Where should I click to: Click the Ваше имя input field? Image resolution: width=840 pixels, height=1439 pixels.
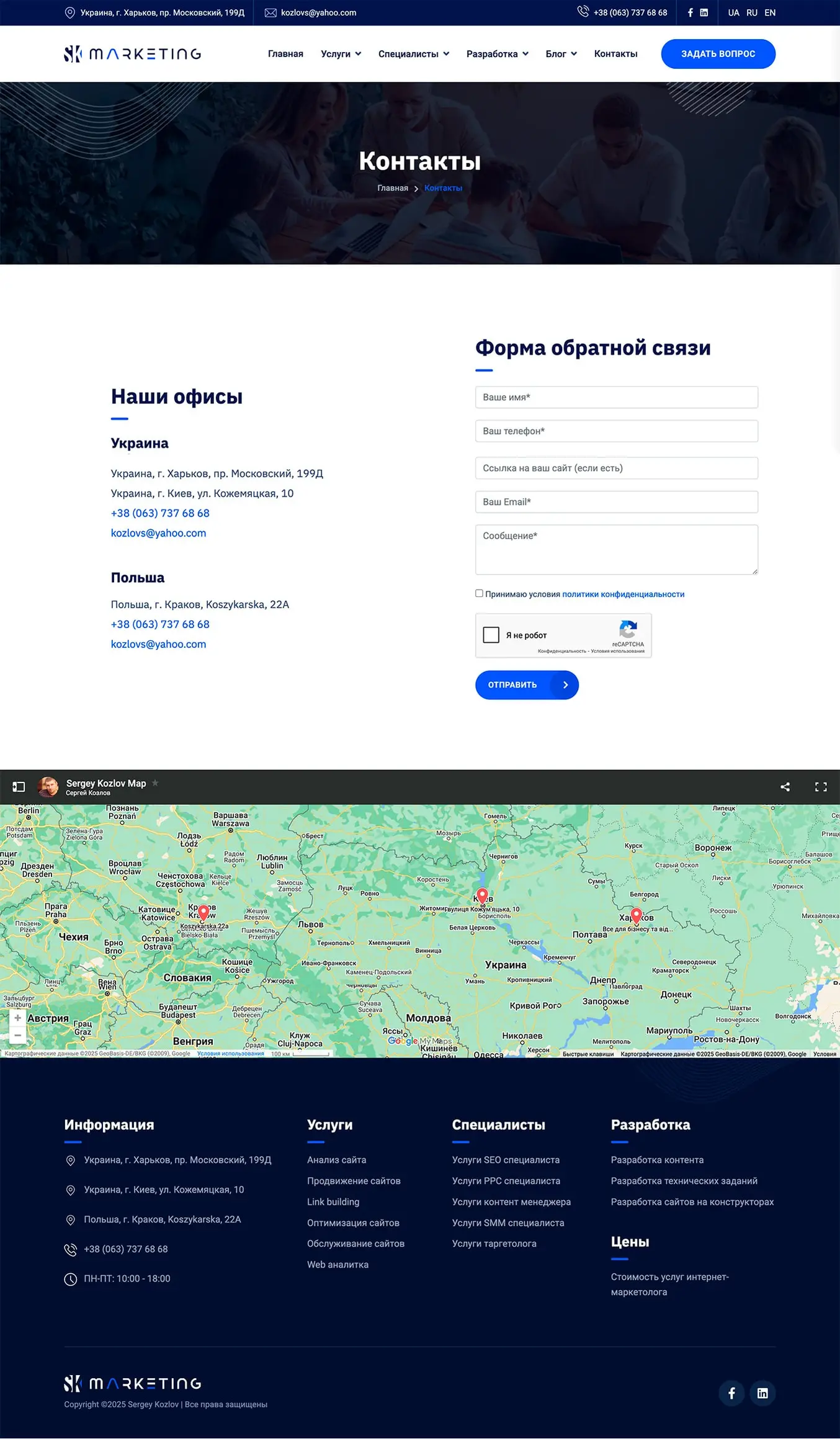tap(616, 397)
